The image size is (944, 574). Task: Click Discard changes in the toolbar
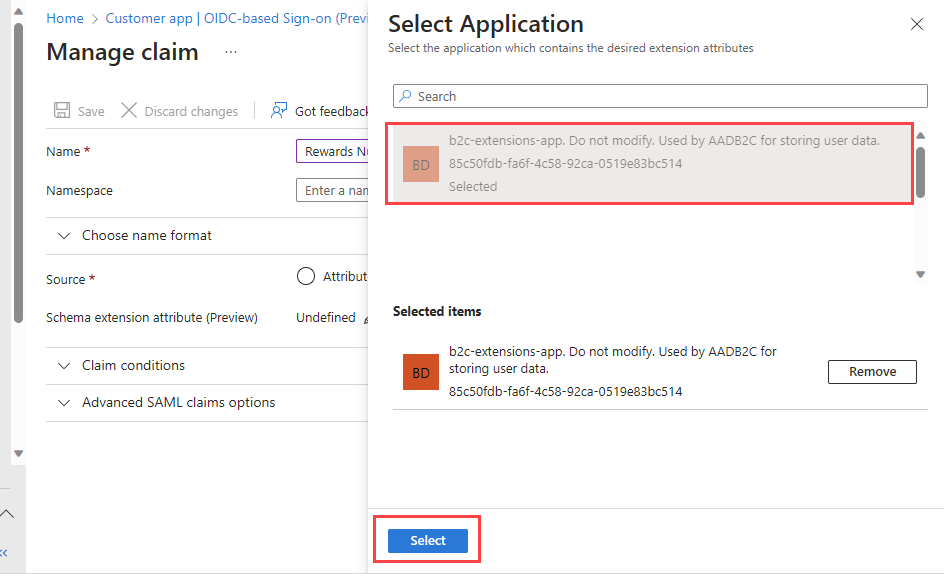(x=179, y=111)
